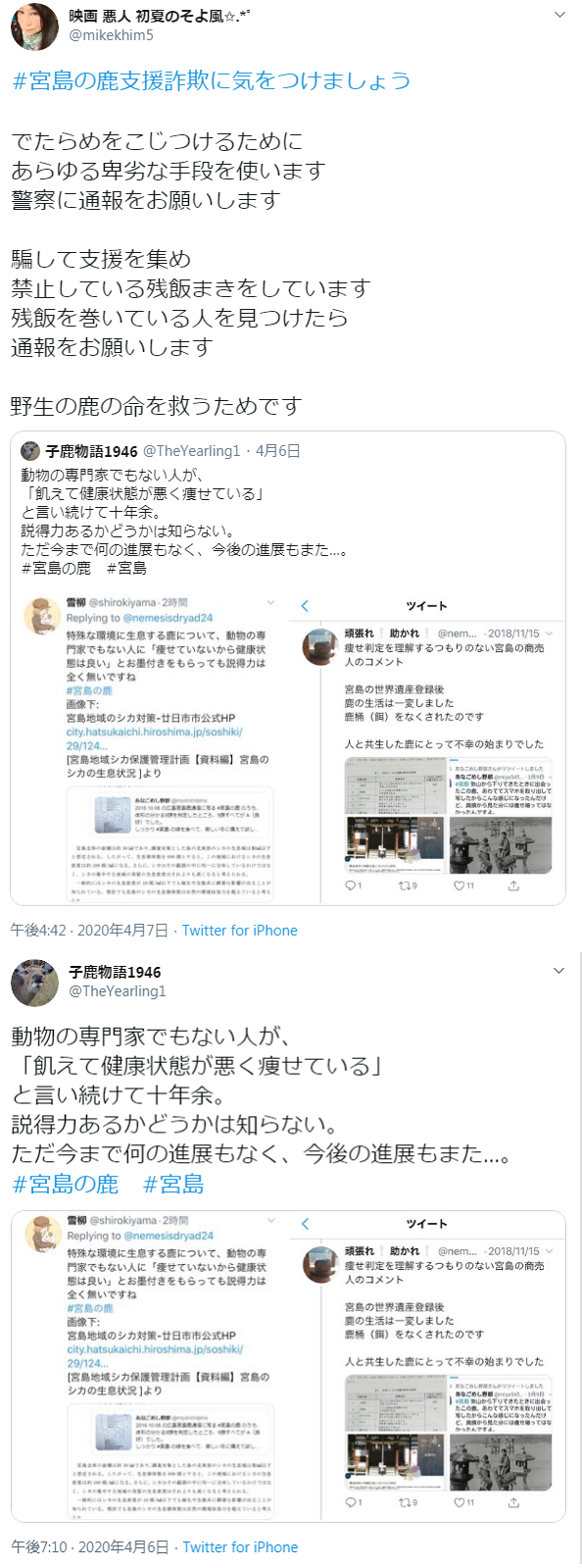
Task: Open hashtag #宮島の鹿 in second tweet
Action: point(65,1185)
